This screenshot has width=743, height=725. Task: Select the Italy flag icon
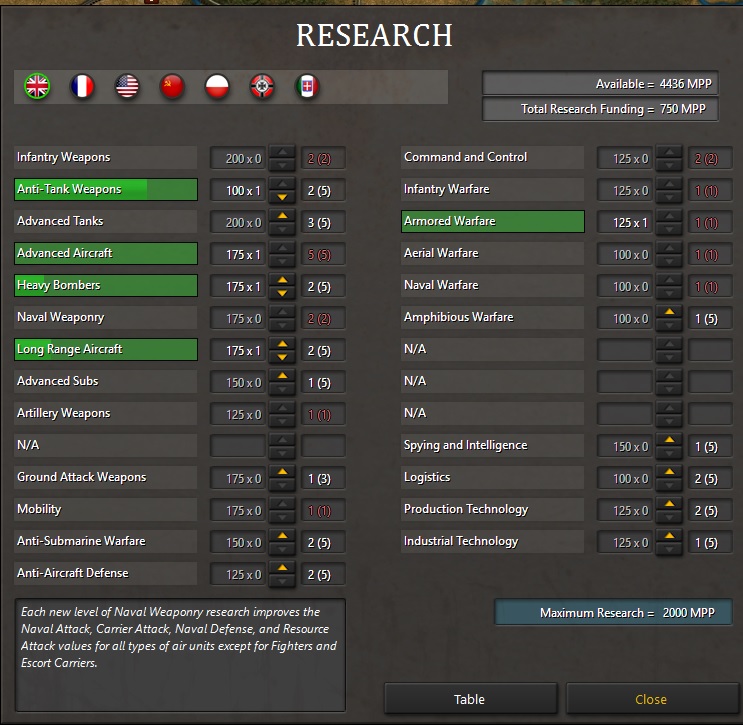307,86
